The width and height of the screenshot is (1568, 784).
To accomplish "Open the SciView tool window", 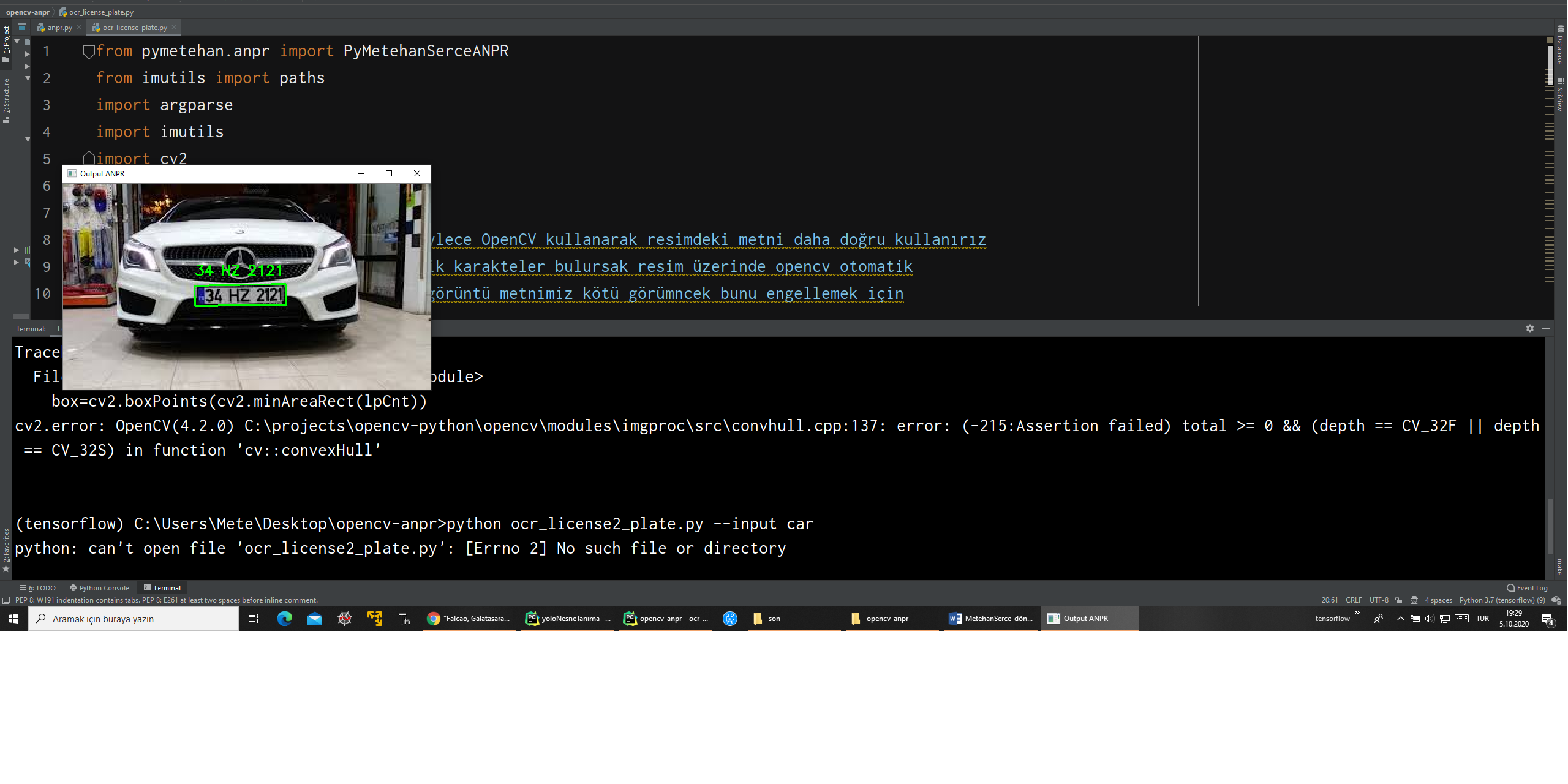I will (1560, 95).
